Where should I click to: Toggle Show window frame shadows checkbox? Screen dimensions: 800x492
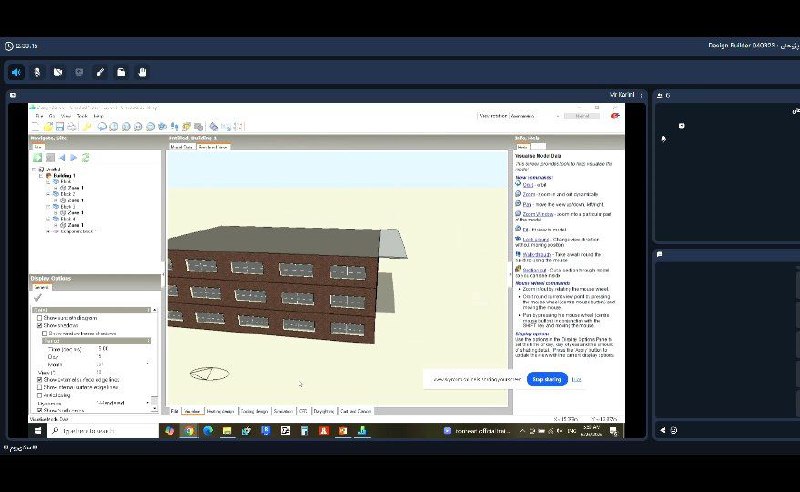point(44,333)
